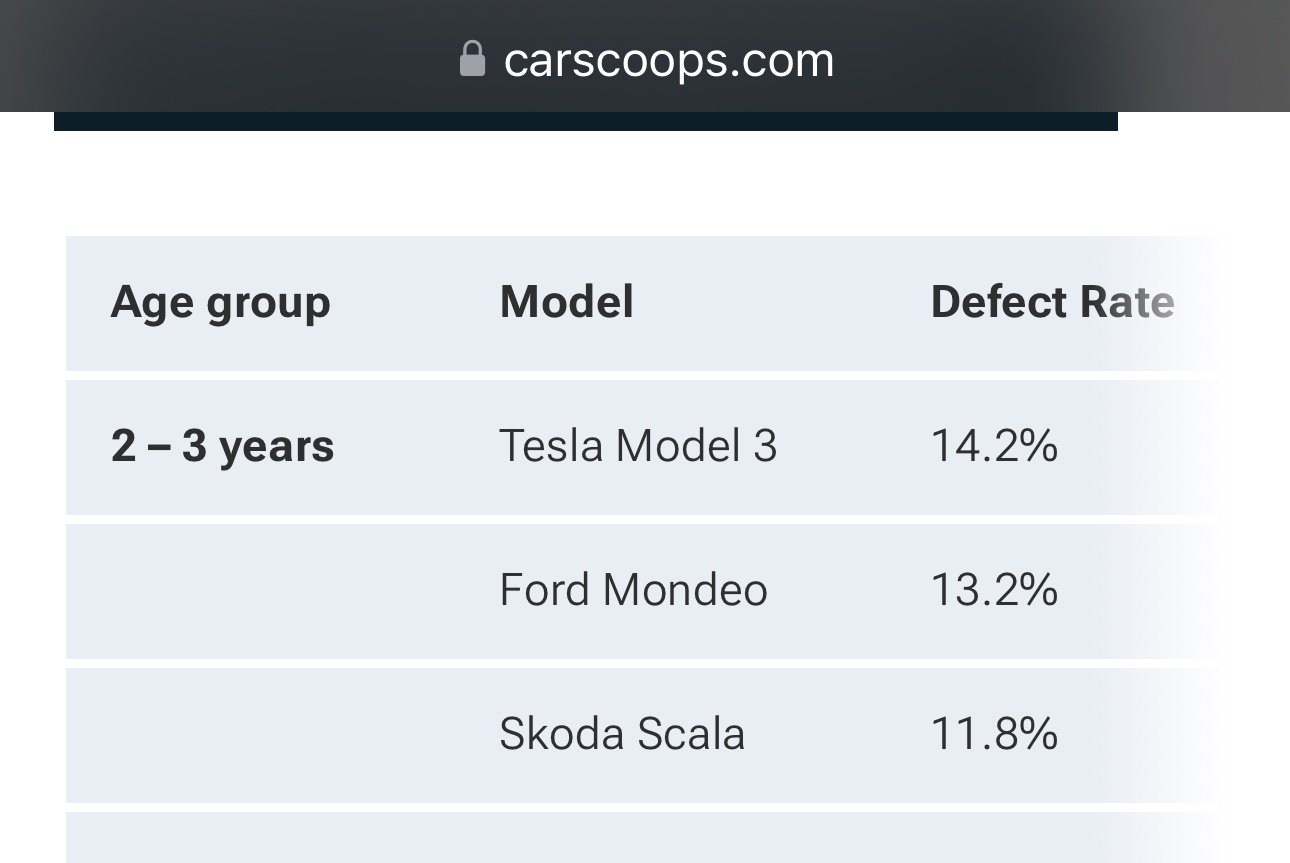Select the Tesla Model 3 cell

coord(637,446)
